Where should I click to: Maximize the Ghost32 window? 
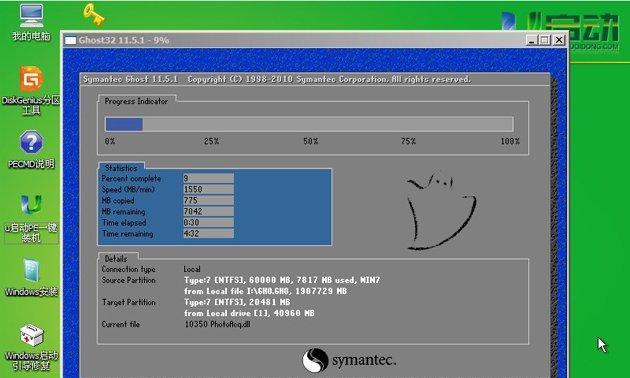[x=544, y=40]
